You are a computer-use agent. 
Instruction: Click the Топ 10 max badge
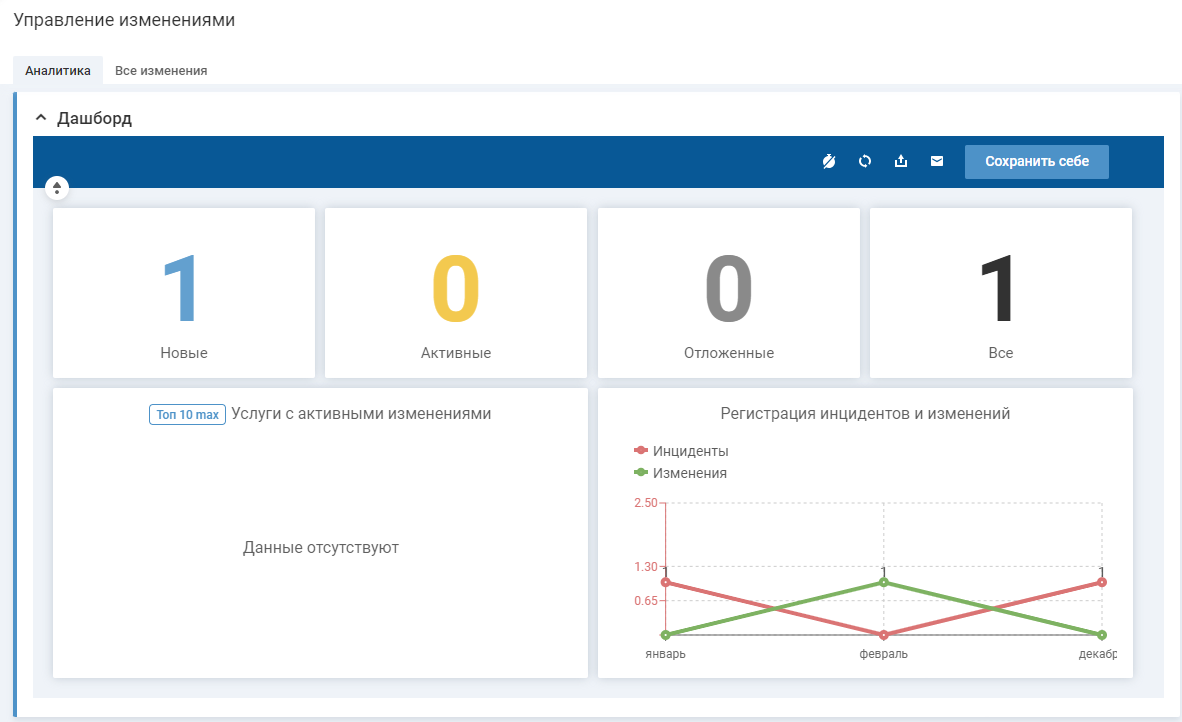click(187, 414)
